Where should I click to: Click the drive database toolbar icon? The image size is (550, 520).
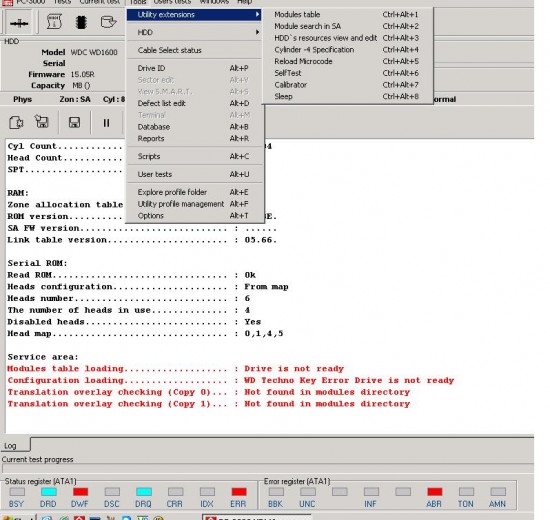108,22
